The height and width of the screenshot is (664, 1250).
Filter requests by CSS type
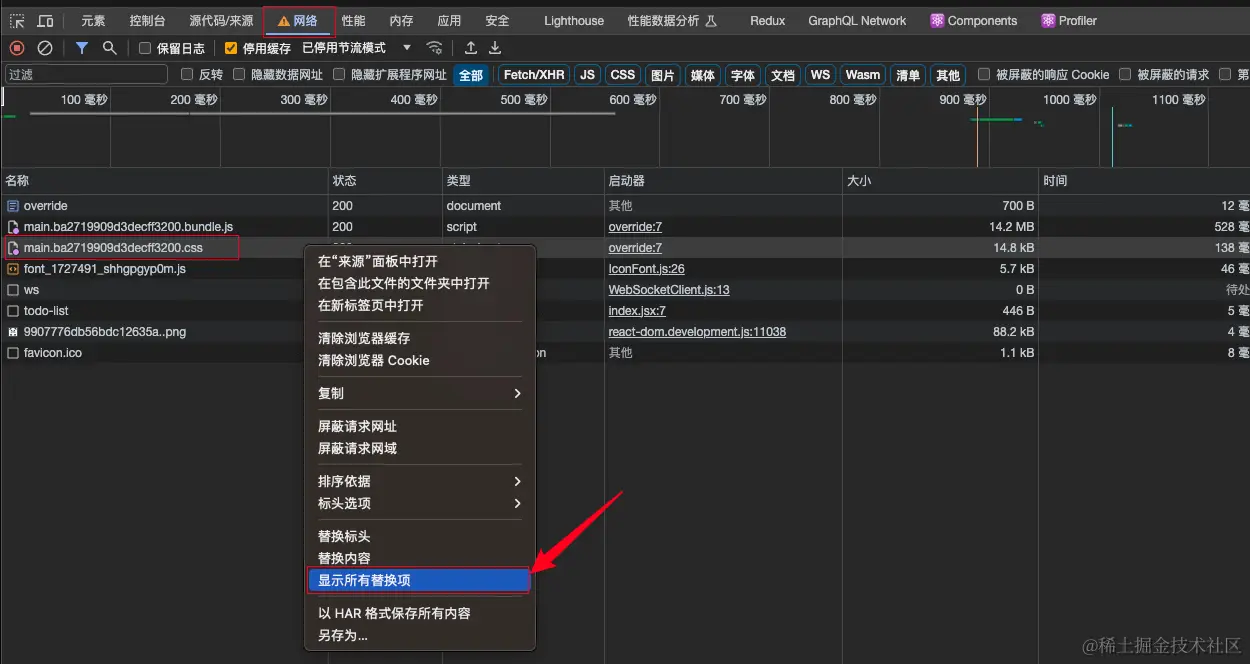click(623, 75)
